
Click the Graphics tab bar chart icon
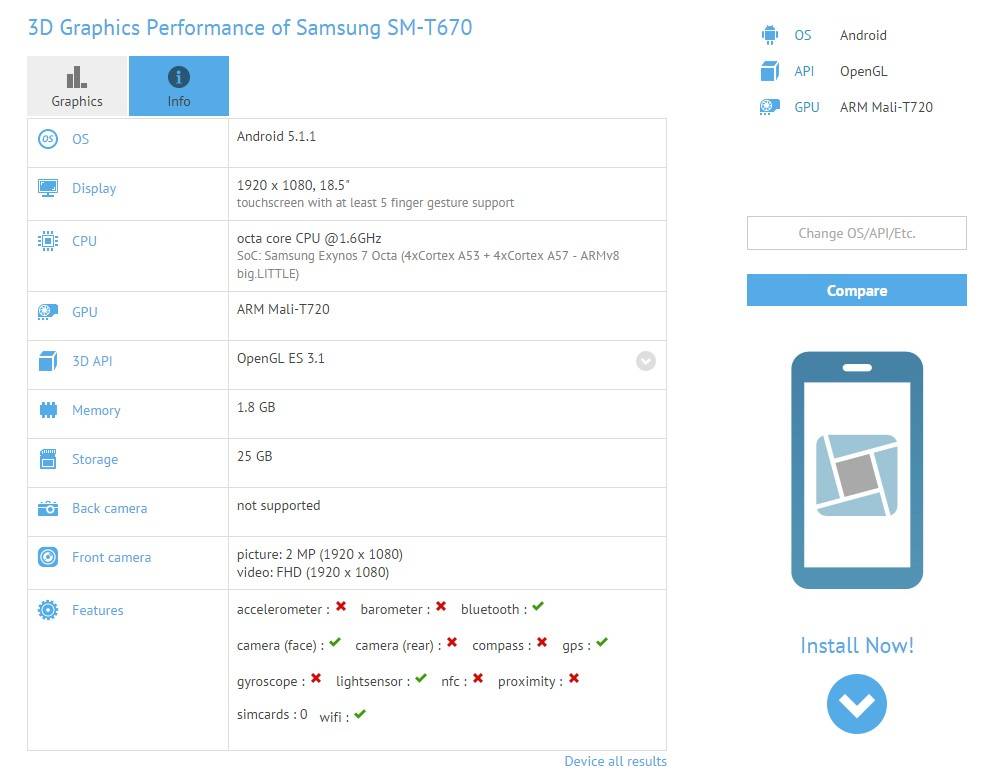pyautogui.click(x=76, y=77)
